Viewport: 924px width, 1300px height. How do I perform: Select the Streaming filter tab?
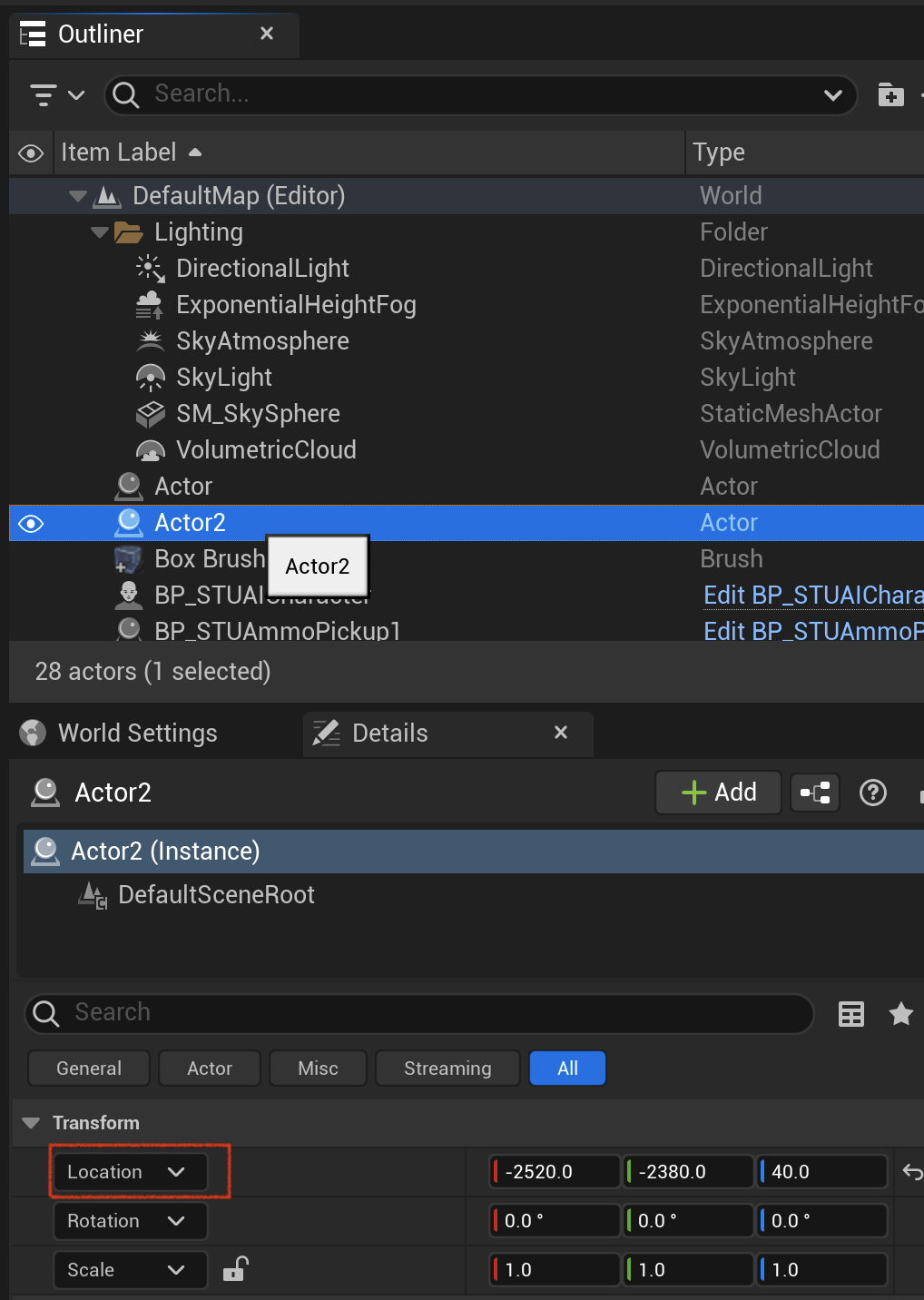click(x=447, y=1069)
